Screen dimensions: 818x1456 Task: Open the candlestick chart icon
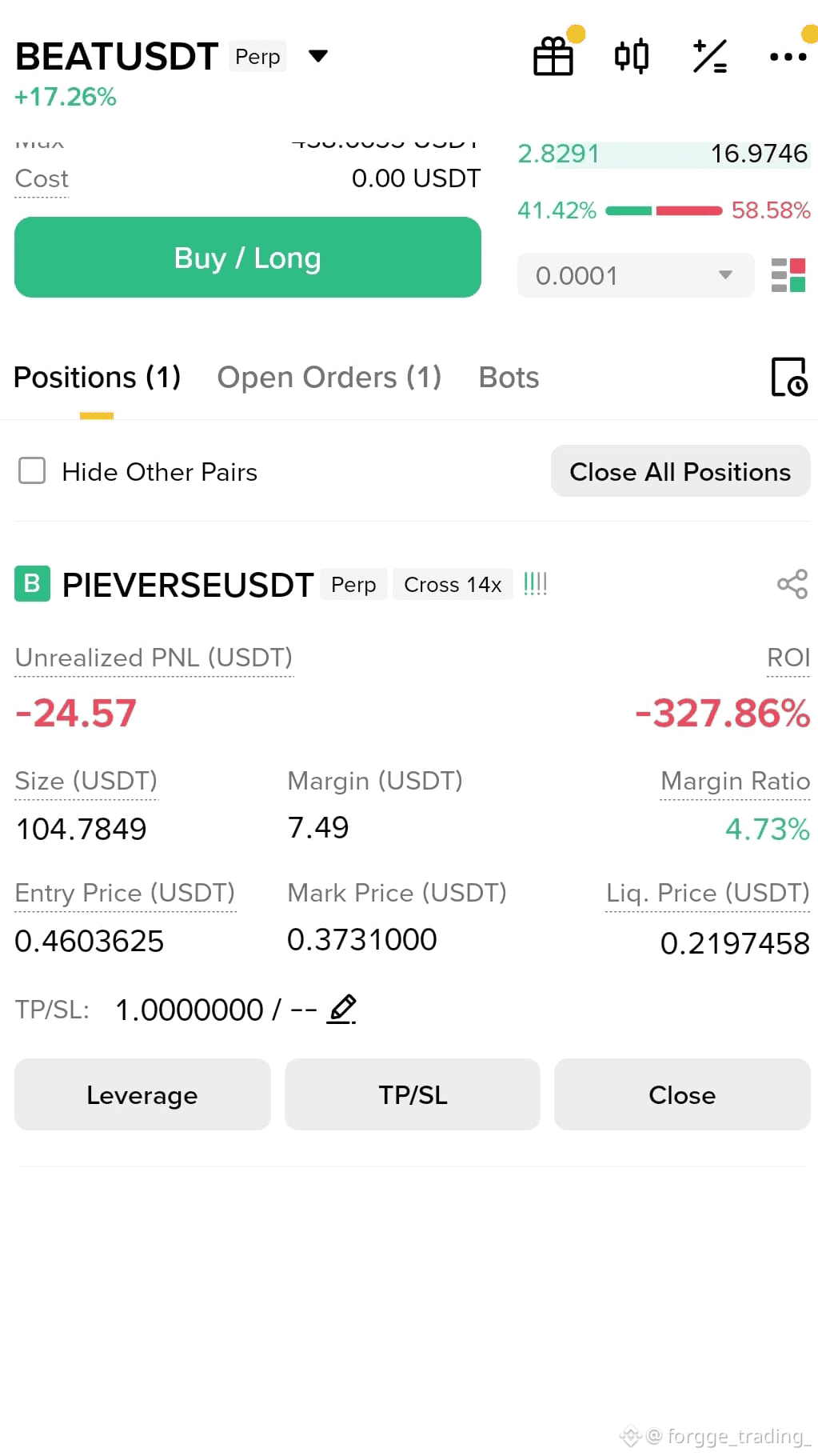632,56
